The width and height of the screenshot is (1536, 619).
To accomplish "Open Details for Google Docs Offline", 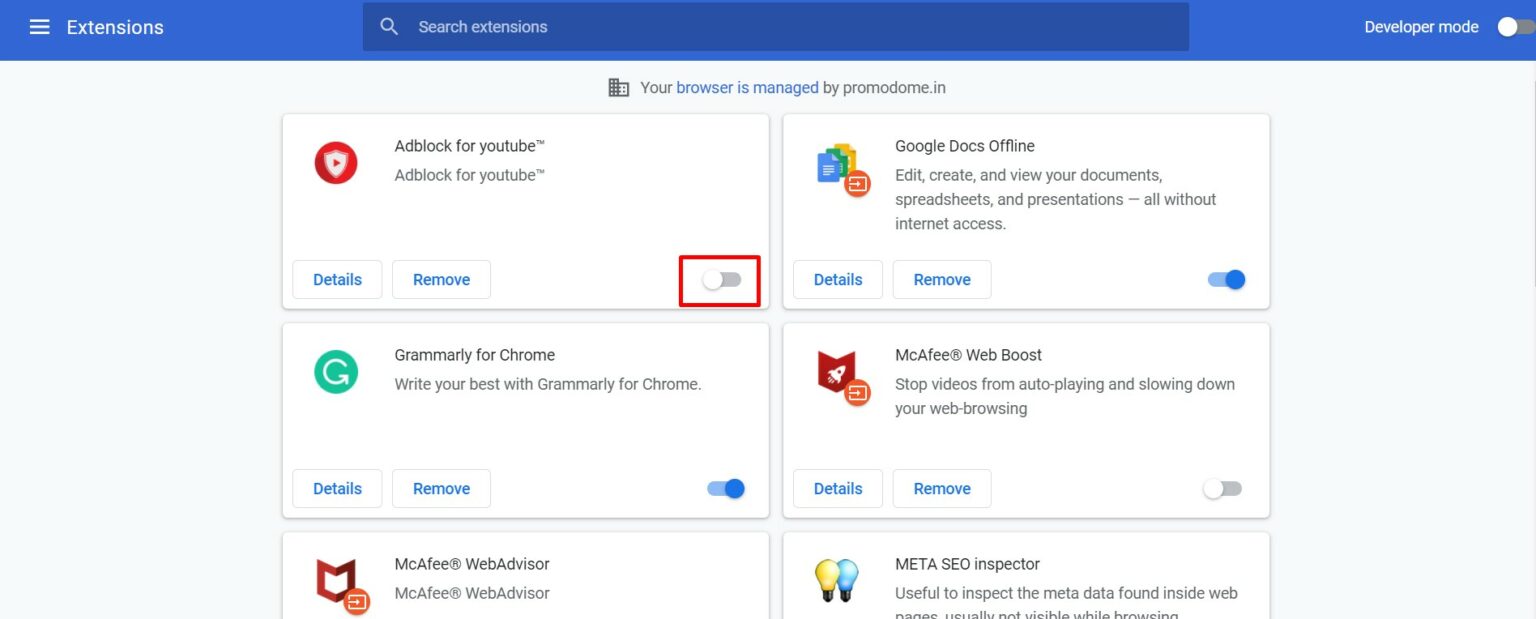I will [x=837, y=280].
